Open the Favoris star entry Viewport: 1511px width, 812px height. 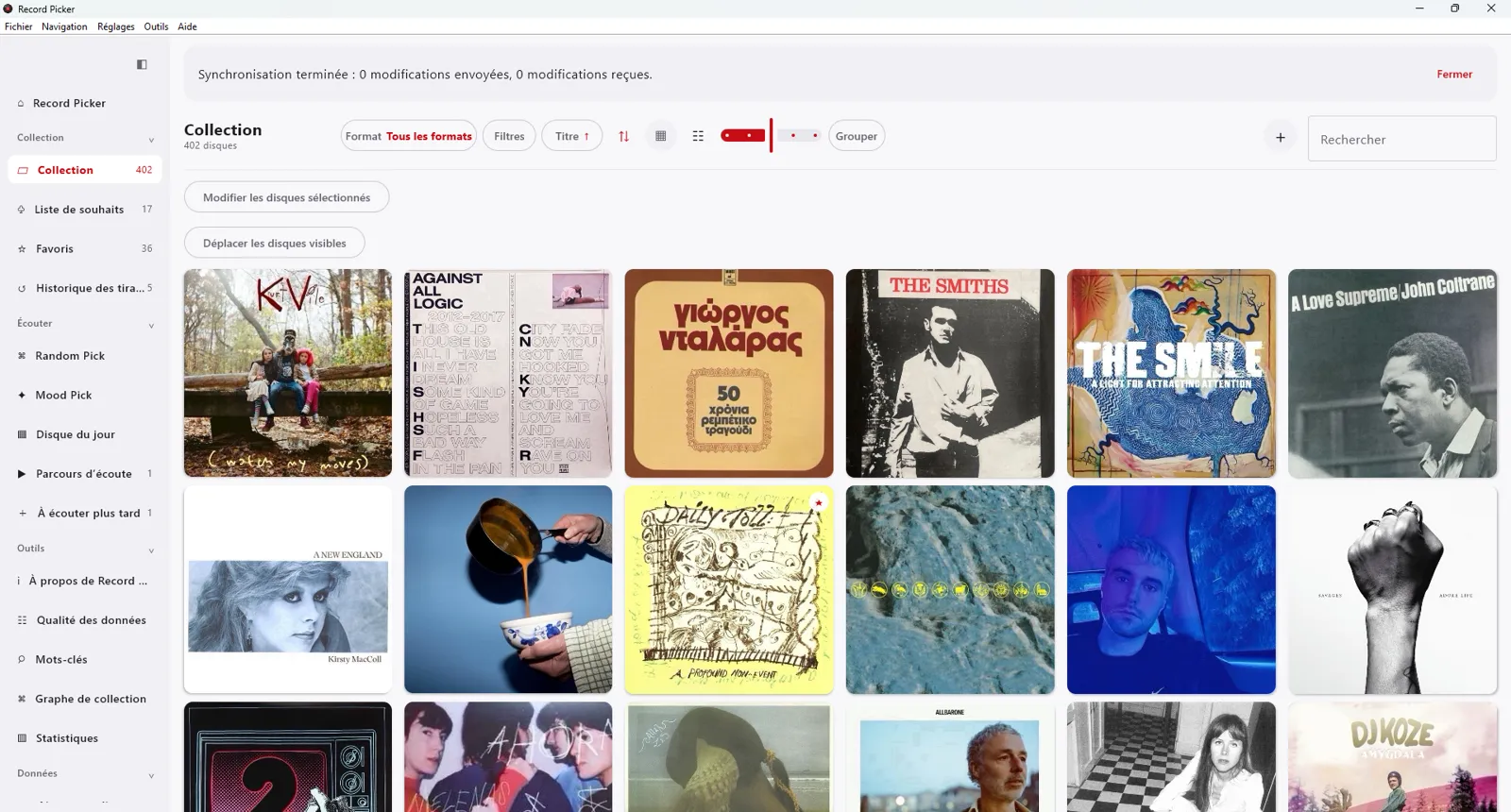pyautogui.click(x=85, y=248)
